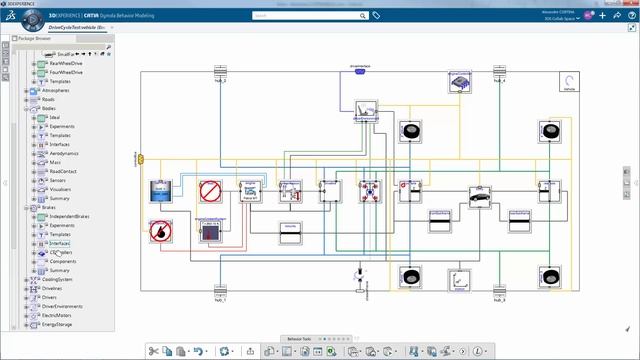Select the driver environment pedals block
The height and width of the screenshot is (360, 640).
point(366,111)
